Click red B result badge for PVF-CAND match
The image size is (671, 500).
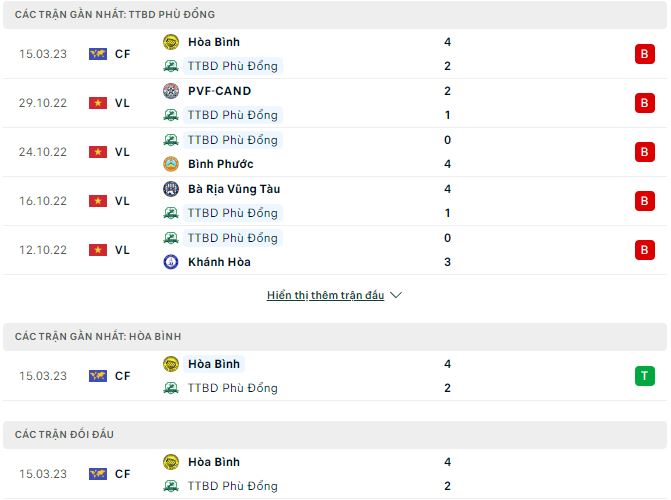(x=644, y=103)
